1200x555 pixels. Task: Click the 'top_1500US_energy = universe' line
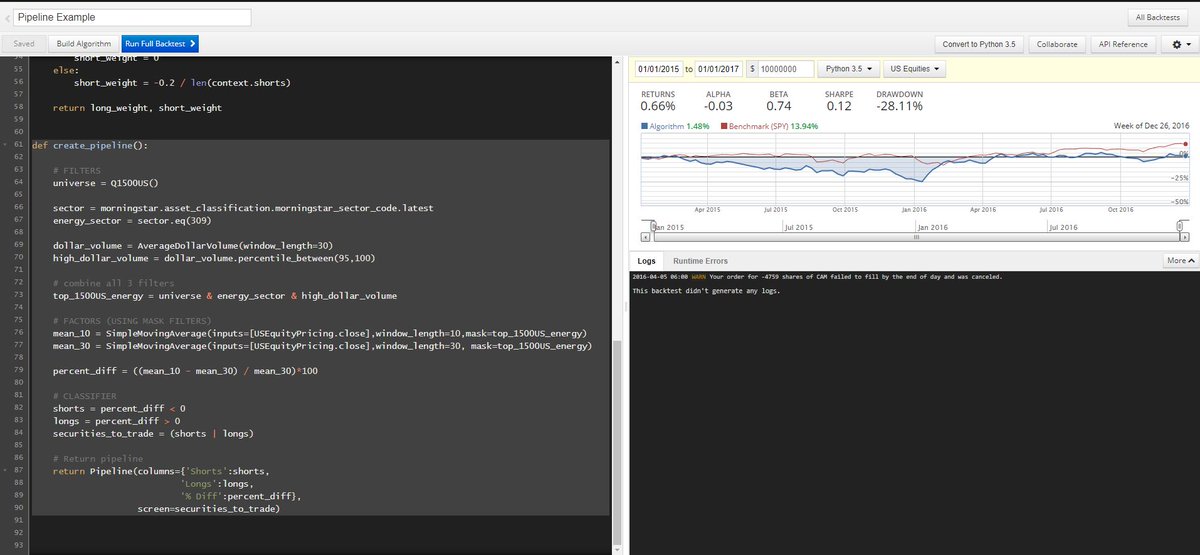pyautogui.click(x=225, y=296)
